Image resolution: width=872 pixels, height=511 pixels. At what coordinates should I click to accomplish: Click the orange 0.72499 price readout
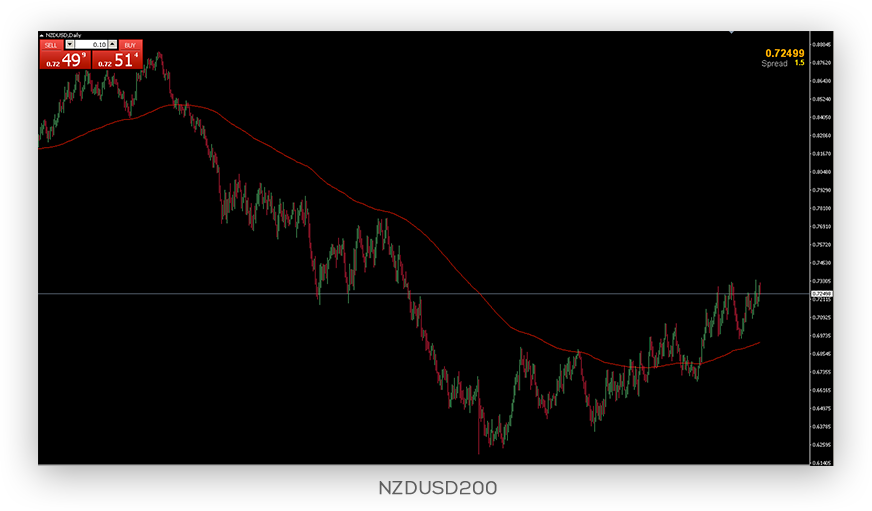point(784,52)
